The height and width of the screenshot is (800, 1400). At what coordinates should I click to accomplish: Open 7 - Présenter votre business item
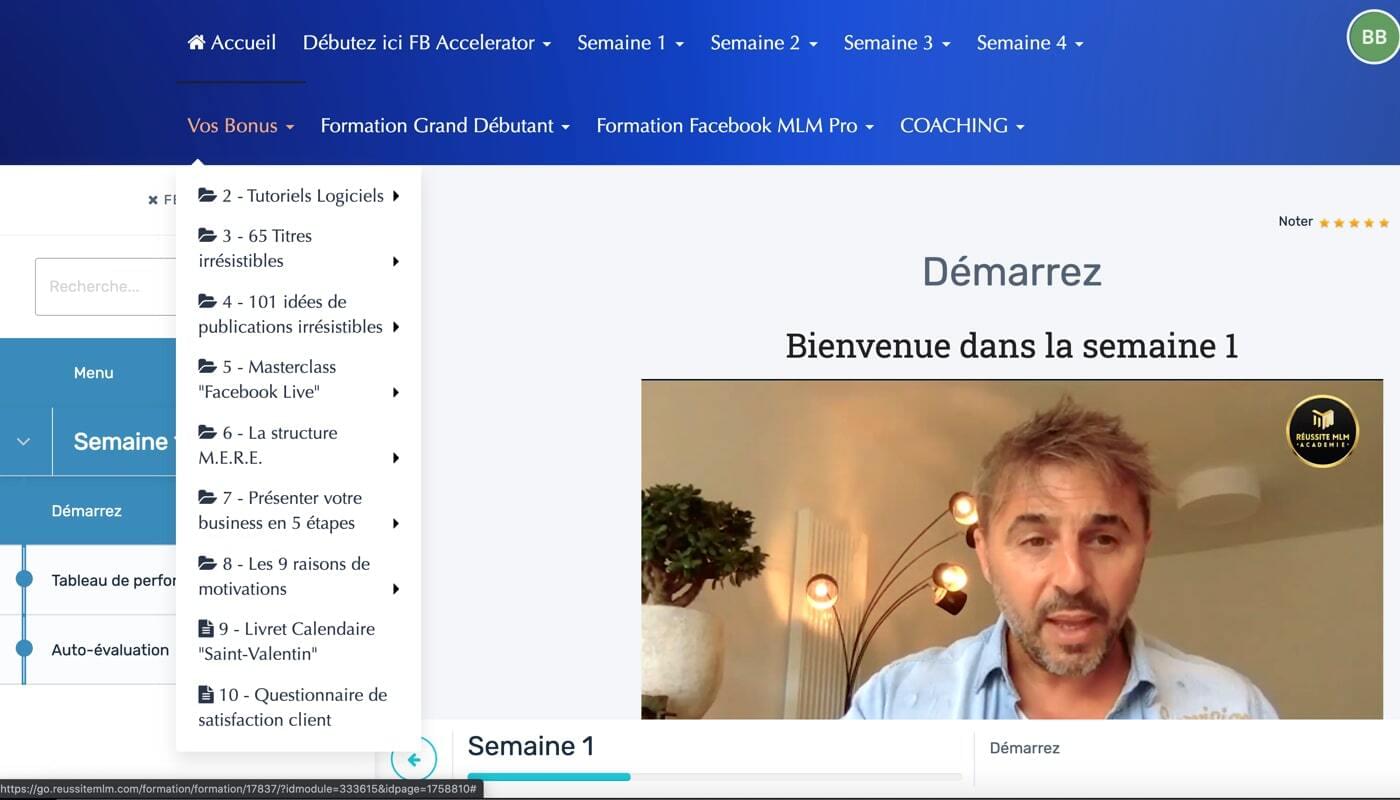(298, 510)
